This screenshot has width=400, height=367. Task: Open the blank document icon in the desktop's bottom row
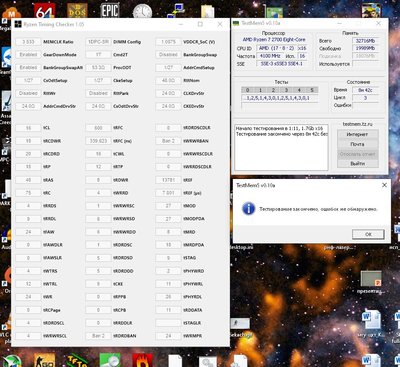tap(175, 361)
